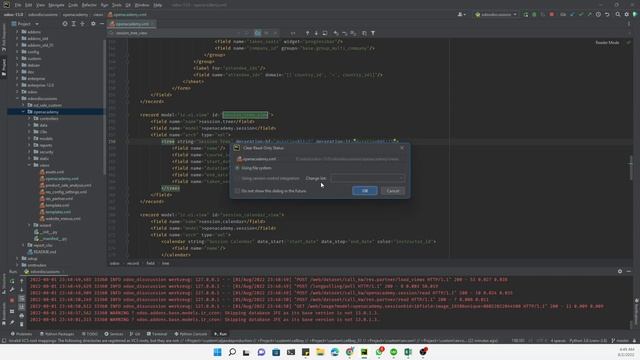Open the Python Packages tool tab

coord(57,334)
